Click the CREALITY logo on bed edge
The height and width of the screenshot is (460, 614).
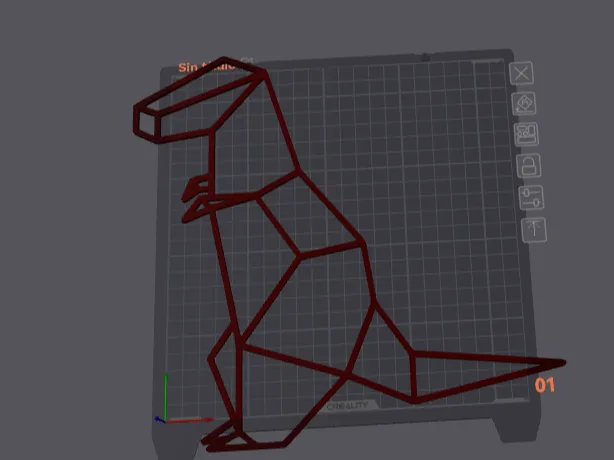347,406
